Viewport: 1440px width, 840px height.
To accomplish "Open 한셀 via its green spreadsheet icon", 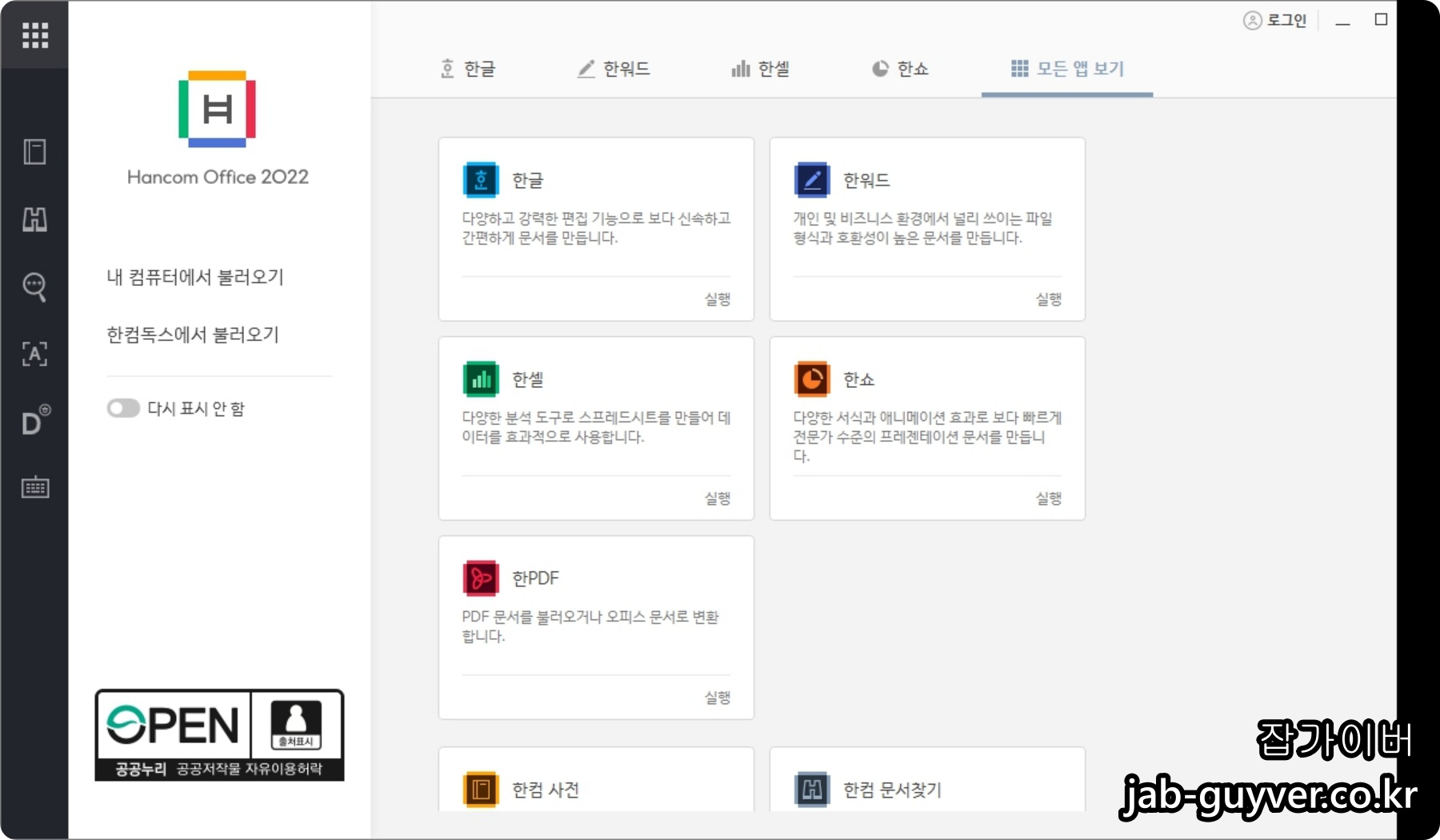I will [x=480, y=379].
